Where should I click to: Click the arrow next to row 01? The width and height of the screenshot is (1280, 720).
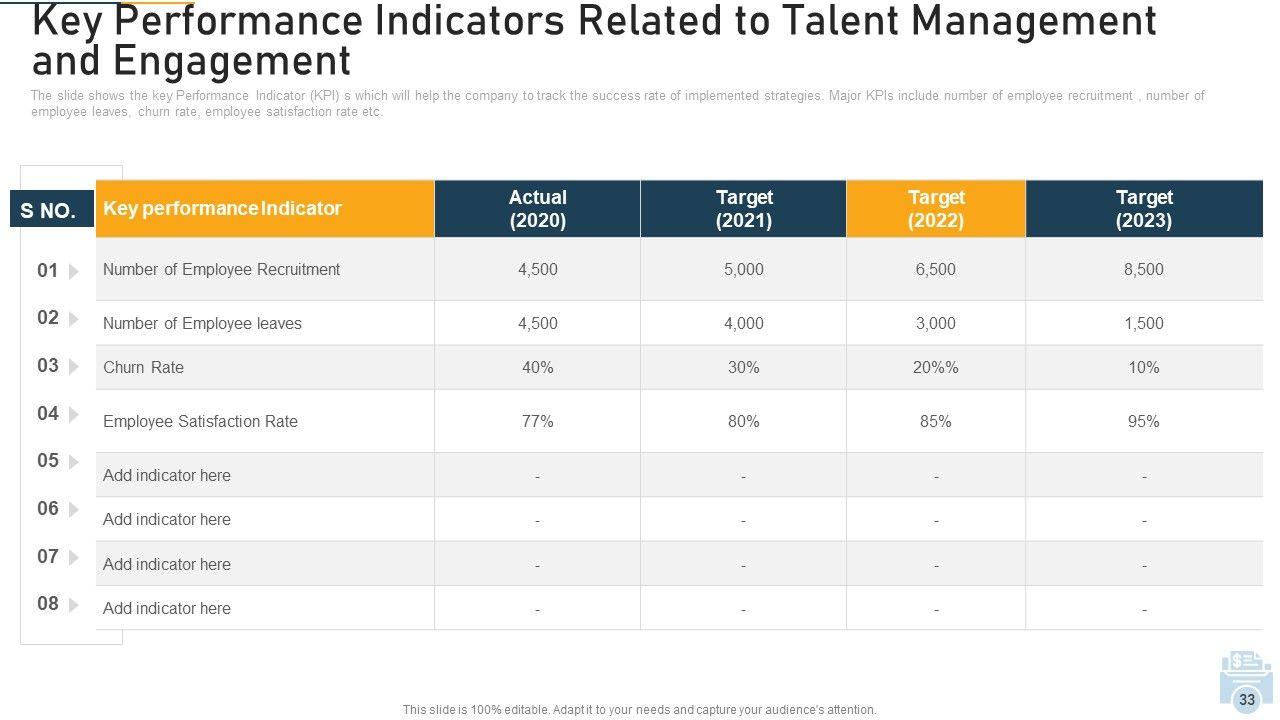pos(73,271)
